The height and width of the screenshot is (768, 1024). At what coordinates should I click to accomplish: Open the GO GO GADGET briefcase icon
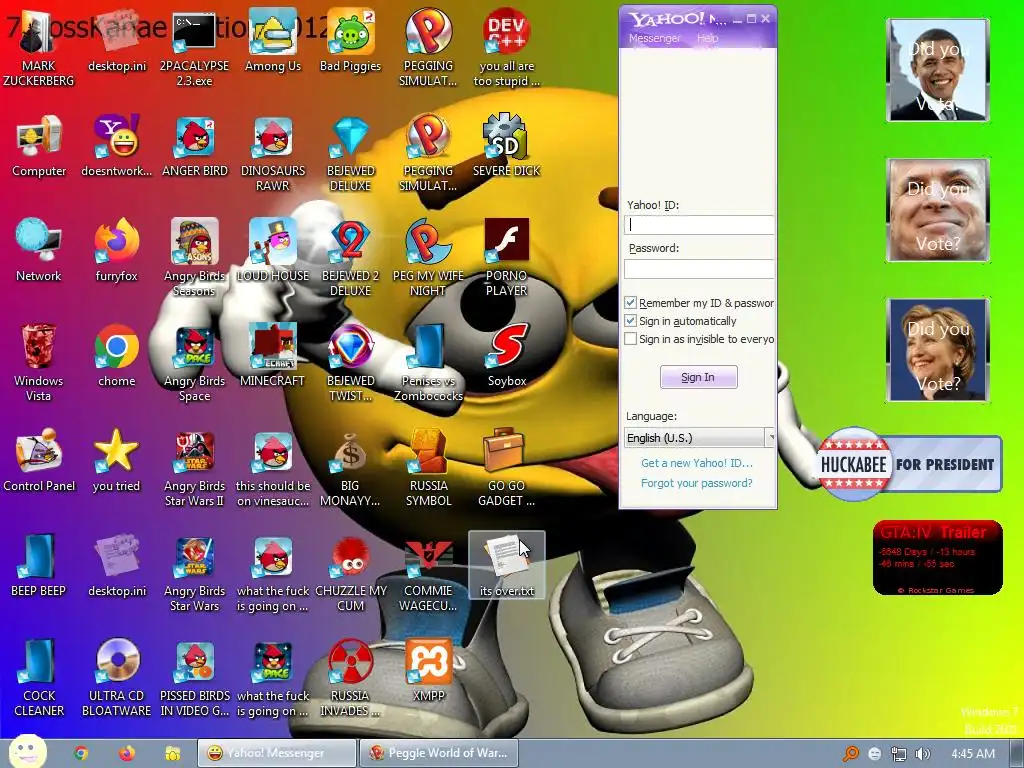(506, 469)
